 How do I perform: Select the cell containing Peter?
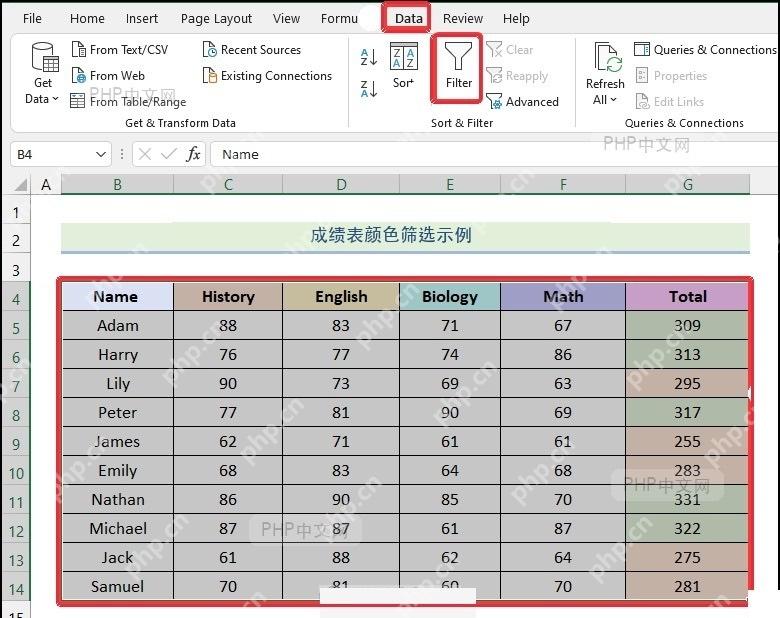[118, 412]
